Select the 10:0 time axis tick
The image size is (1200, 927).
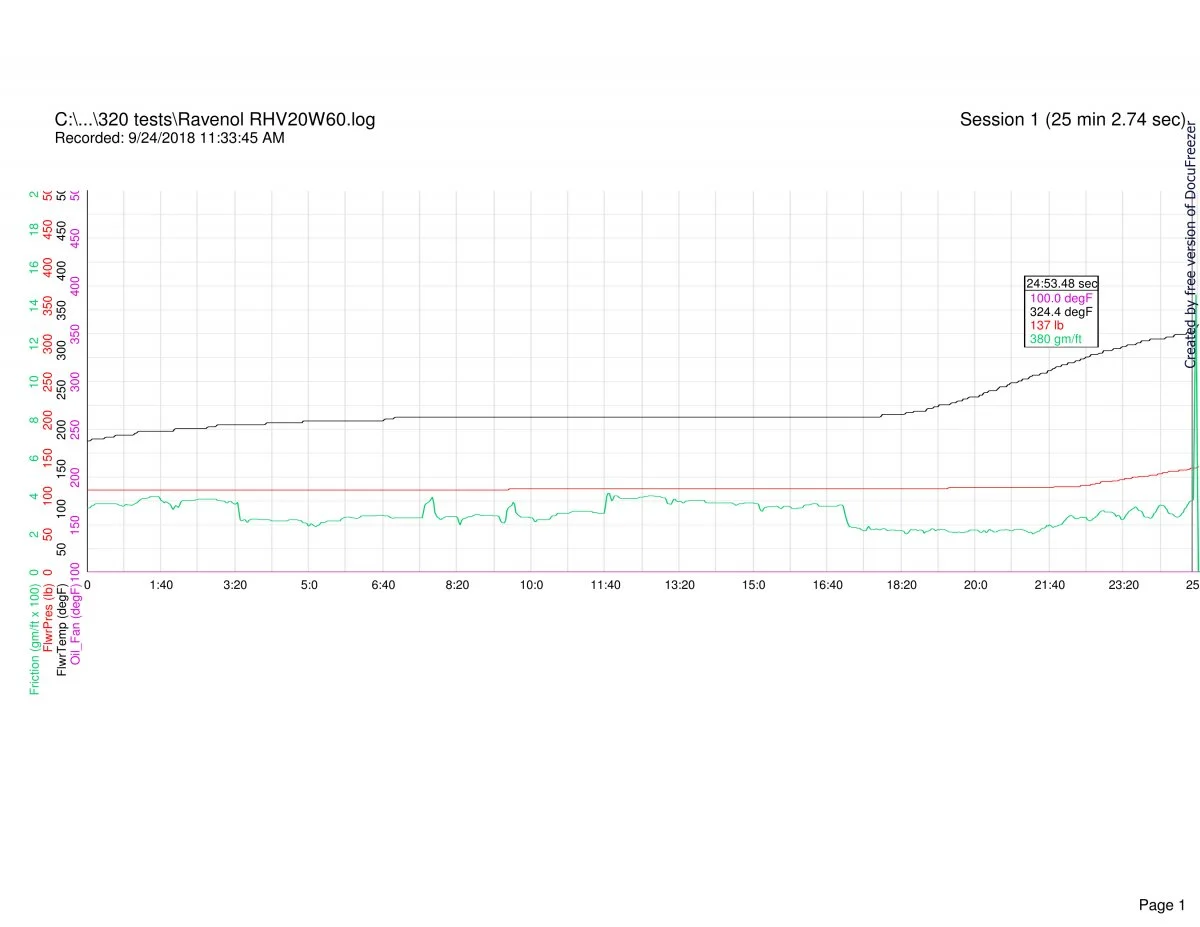pyautogui.click(x=531, y=584)
